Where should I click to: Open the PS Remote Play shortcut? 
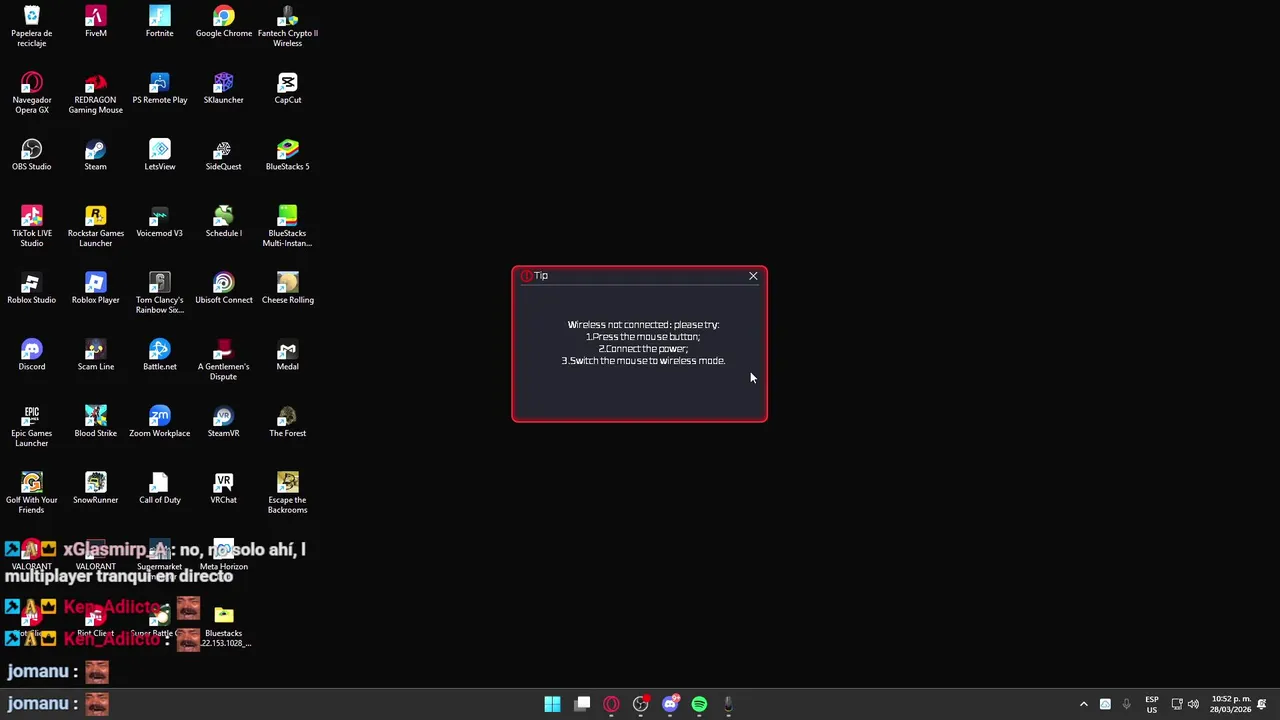159,88
